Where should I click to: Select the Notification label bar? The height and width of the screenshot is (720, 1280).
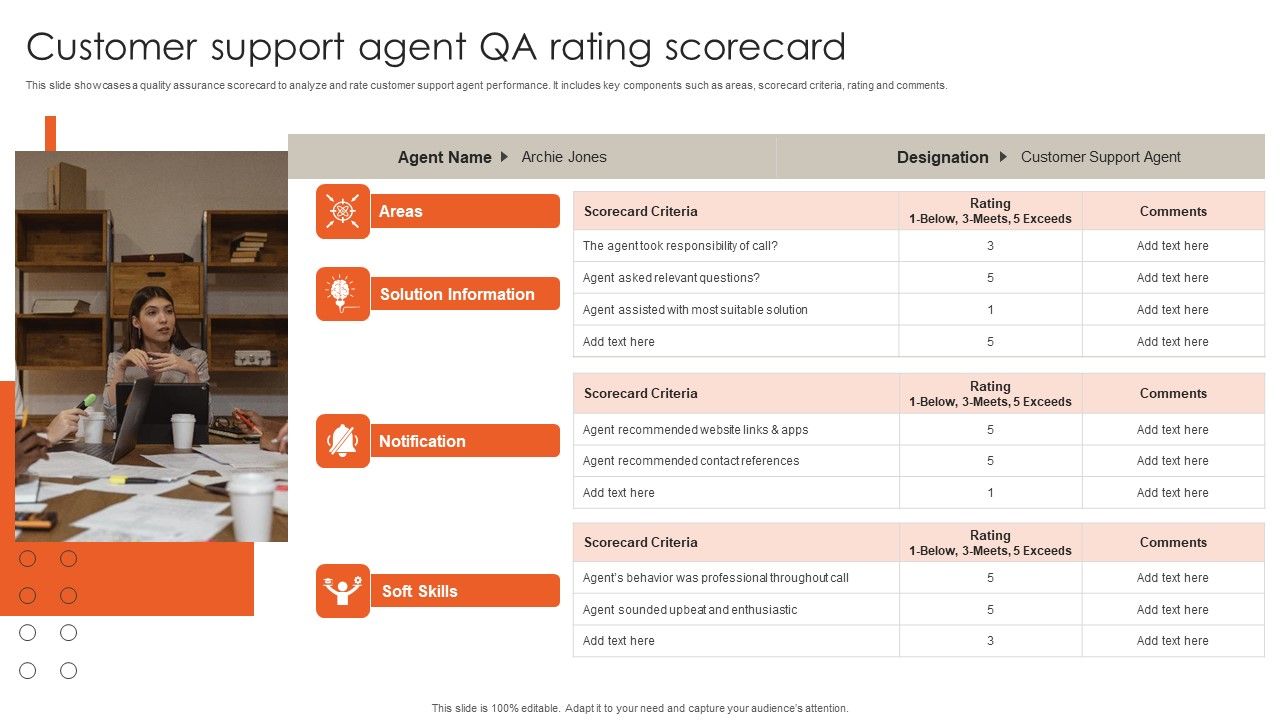click(x=465, y=441)
